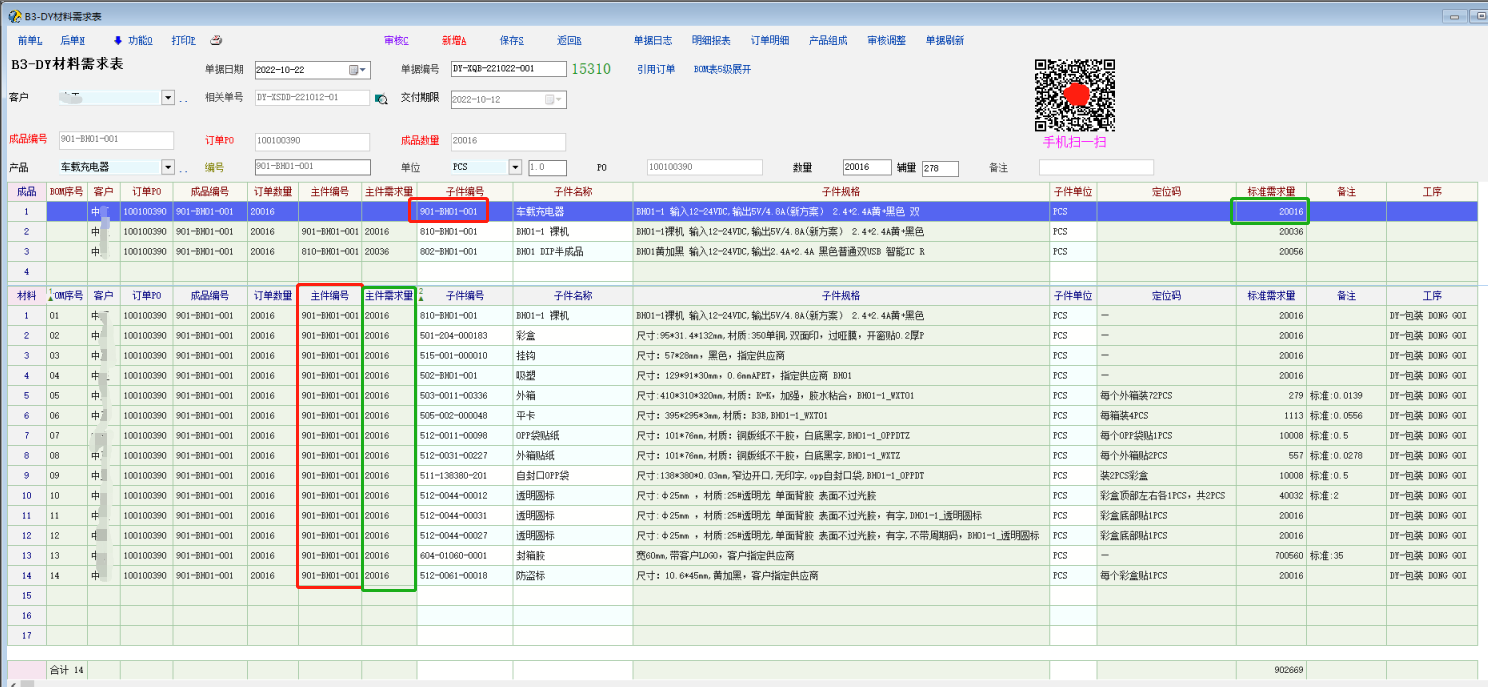Click the 引用订单 link
This screenshot has width=1488, height=687.
(x=656, y=70)
